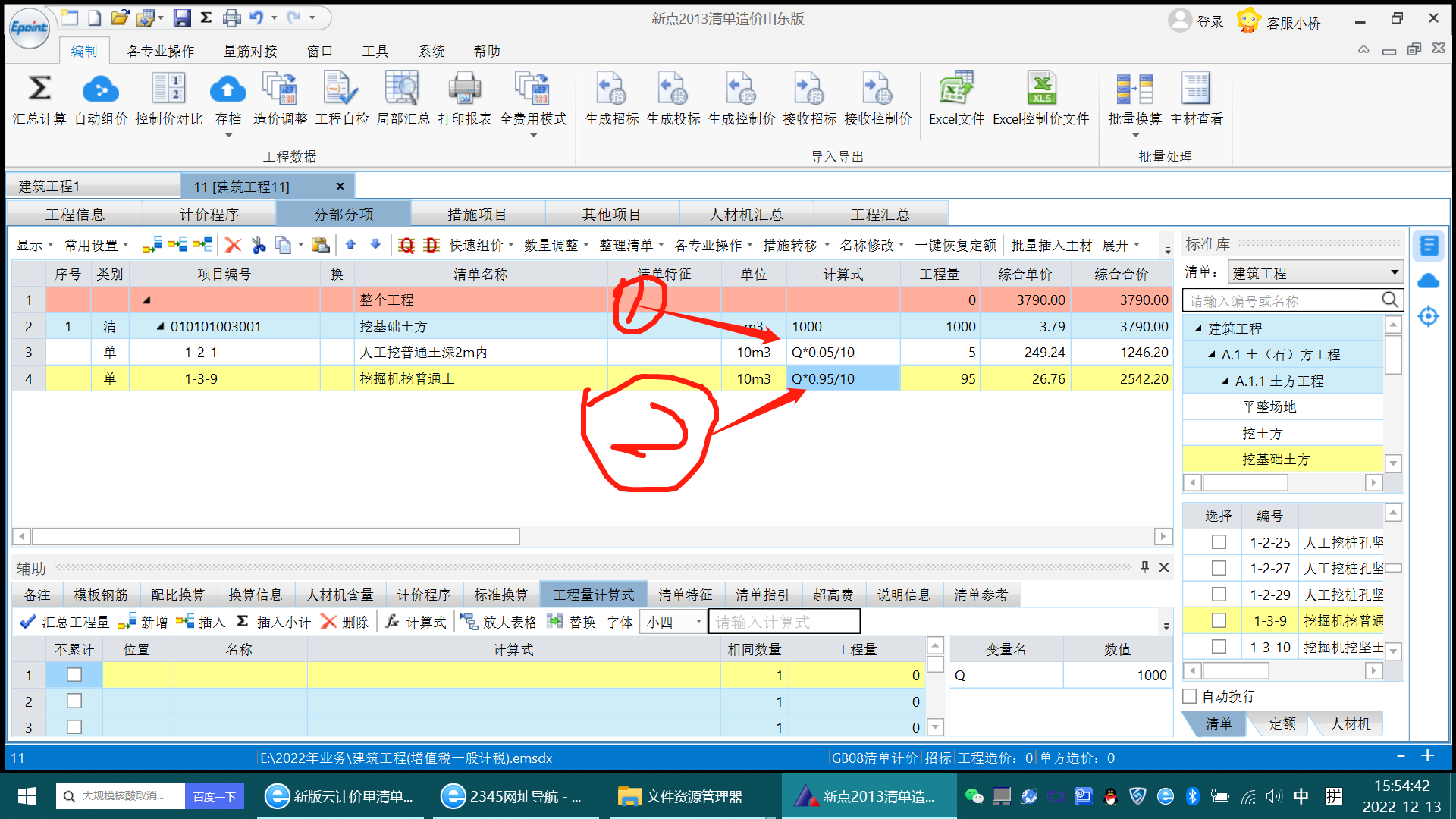The height and width of the screenshot is (819, 1456).
Task: Click the move-up blue arrow icon
Action: click(x=350, y=244)
